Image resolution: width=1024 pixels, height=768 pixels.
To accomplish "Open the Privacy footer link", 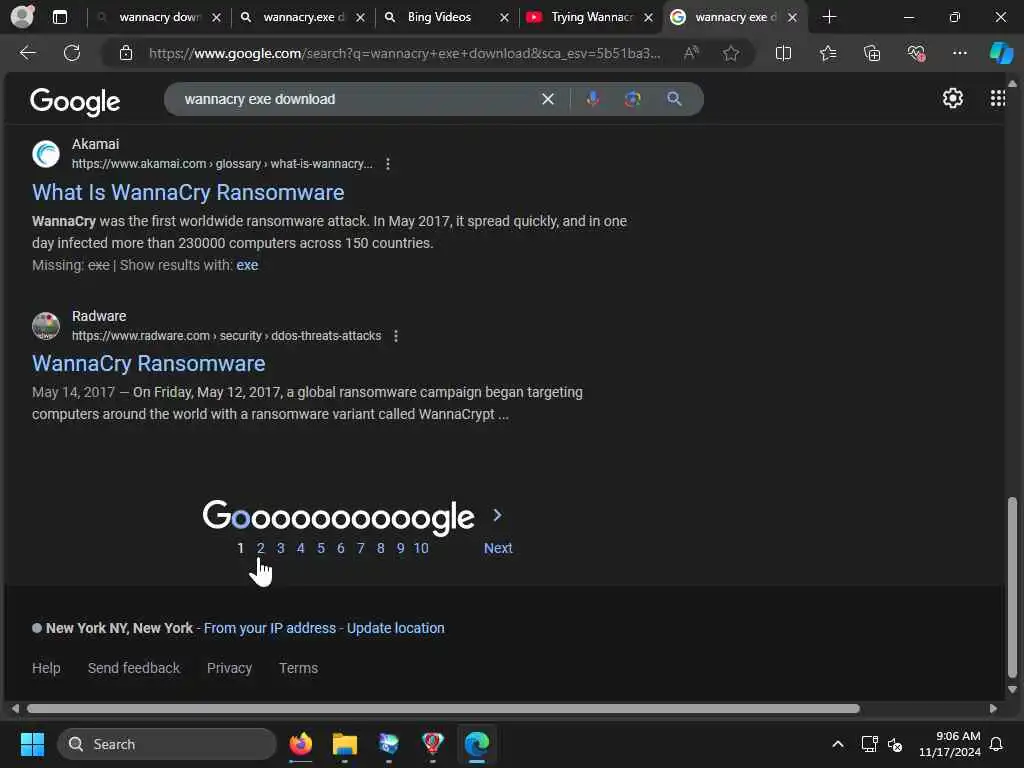I will point(229,668).
